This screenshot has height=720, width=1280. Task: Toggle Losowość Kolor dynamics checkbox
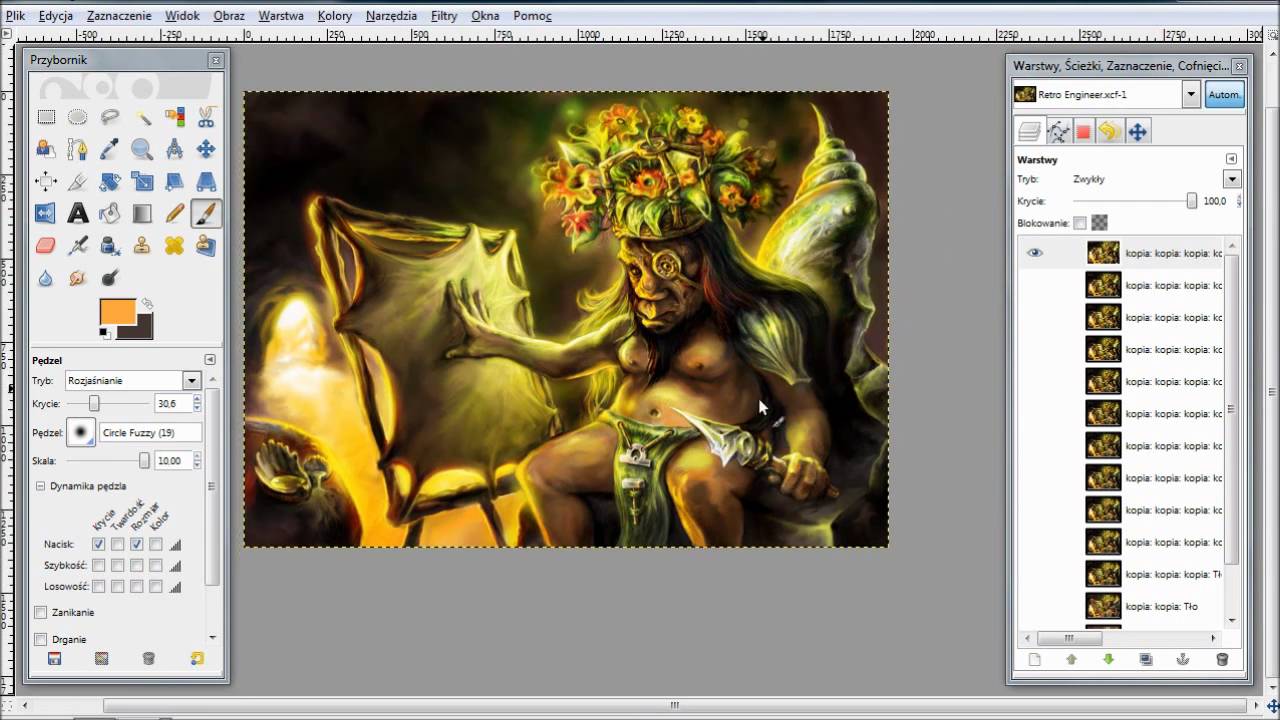coord(155,586)
